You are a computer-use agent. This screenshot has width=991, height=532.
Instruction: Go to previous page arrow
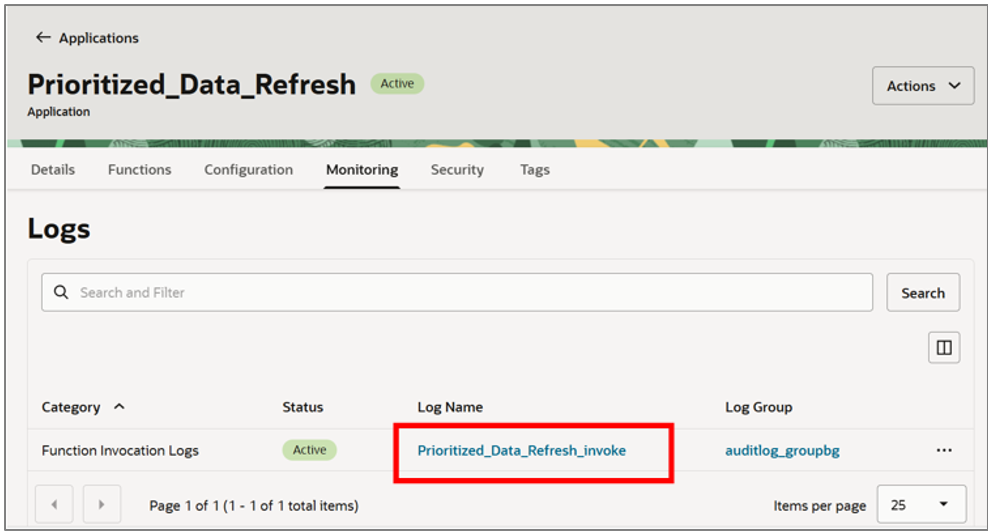click(x=54, y=505)
